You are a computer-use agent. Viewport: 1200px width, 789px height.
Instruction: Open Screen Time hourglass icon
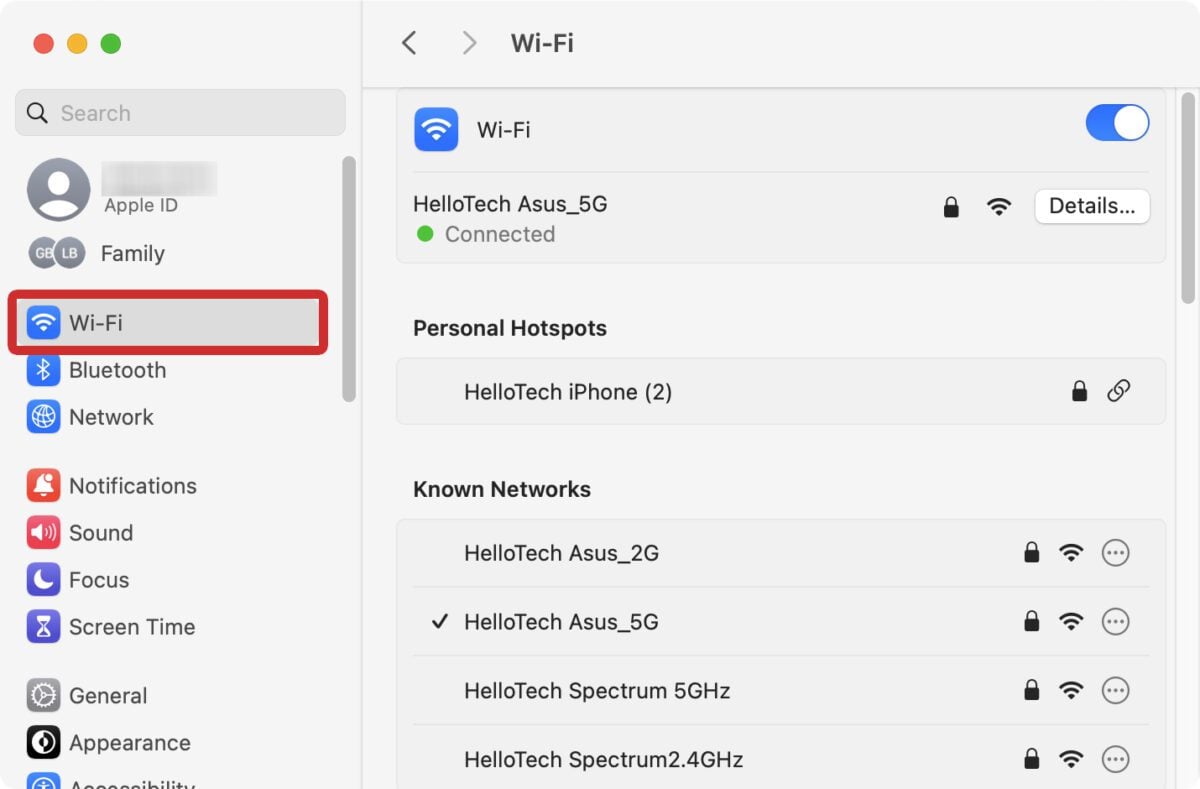click(x=43, y=627)
